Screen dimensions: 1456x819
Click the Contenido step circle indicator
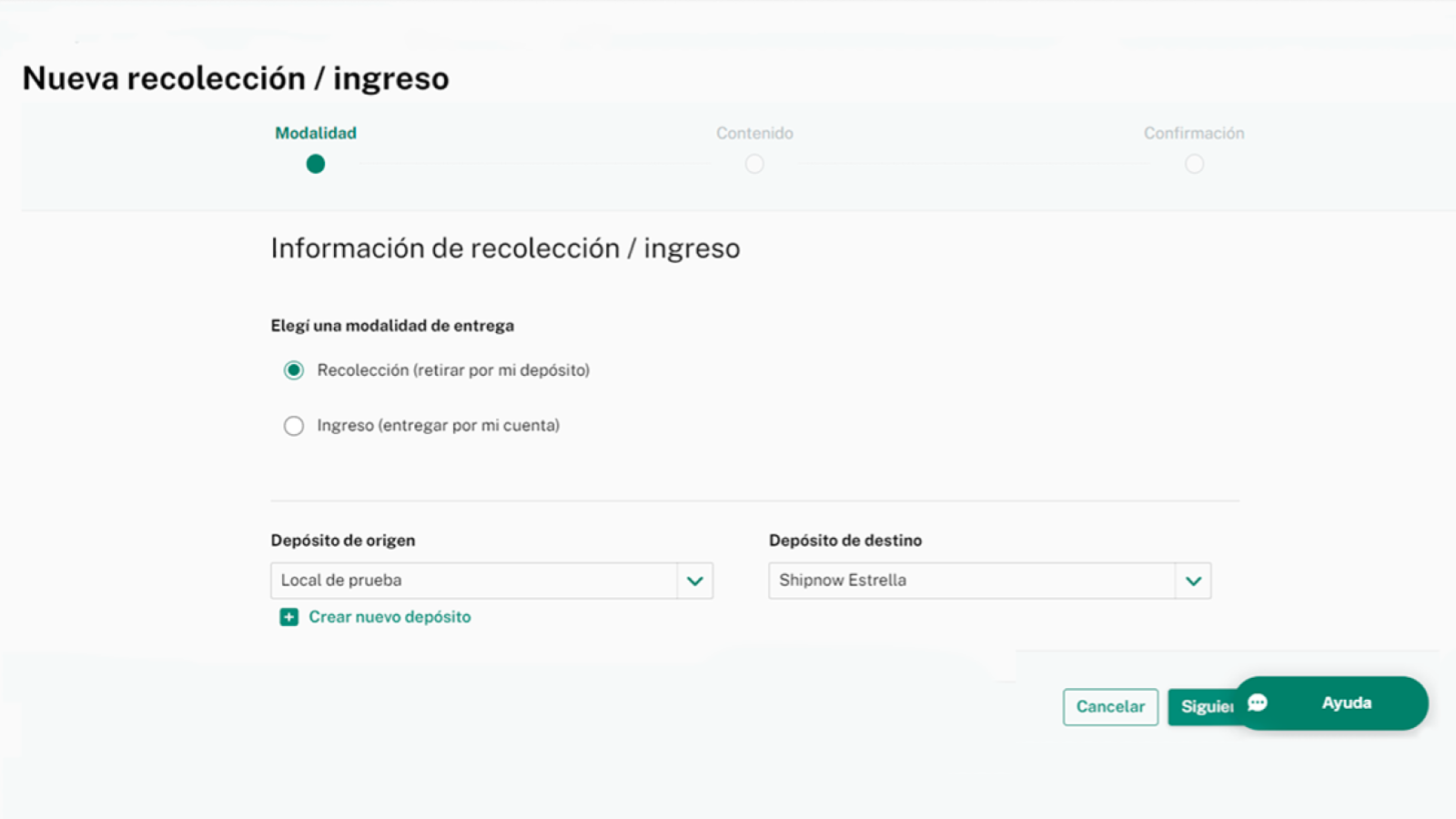tap(754, 164)
